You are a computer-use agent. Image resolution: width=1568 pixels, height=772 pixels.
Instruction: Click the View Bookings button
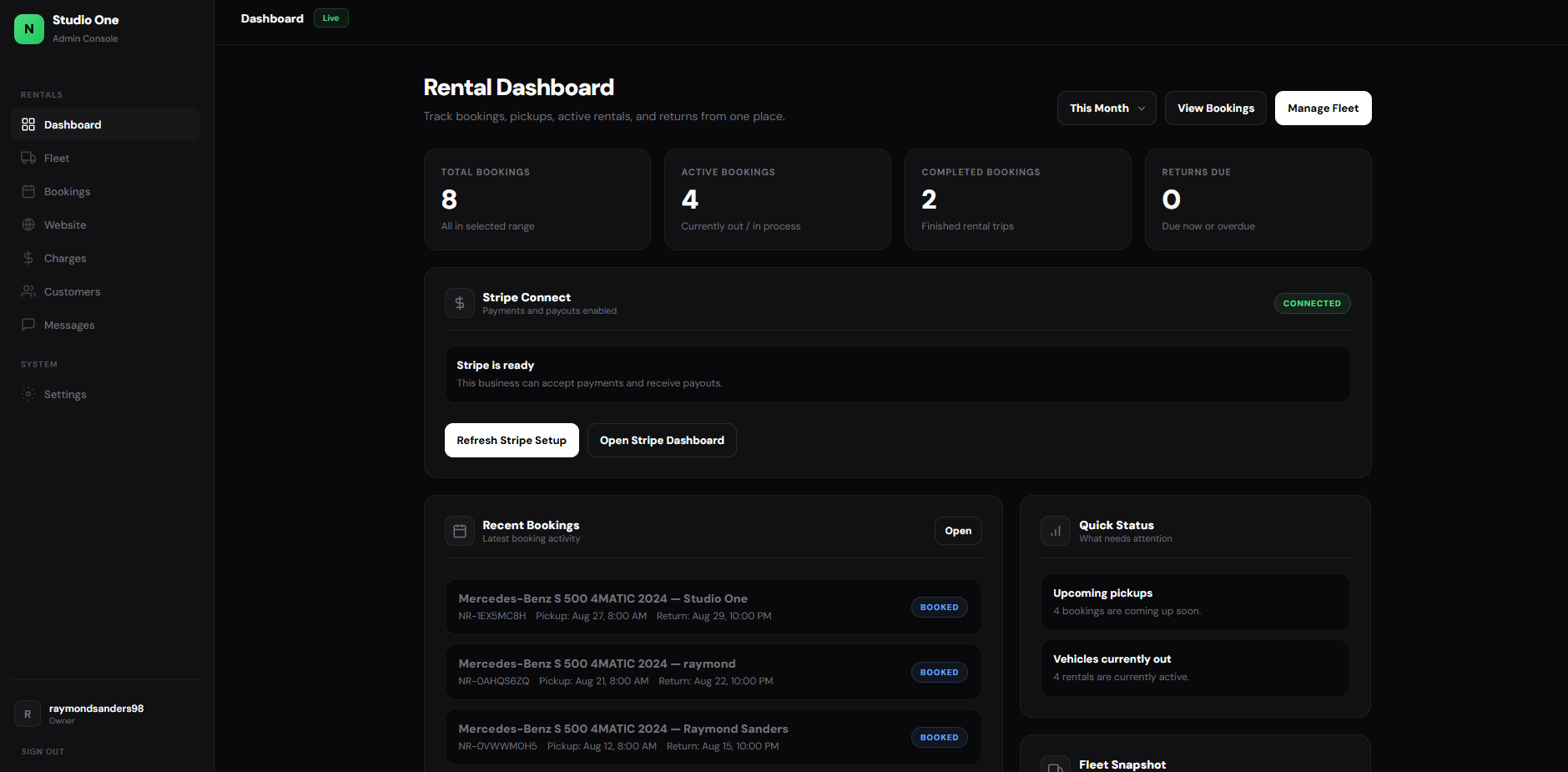tap(1216, 108)
